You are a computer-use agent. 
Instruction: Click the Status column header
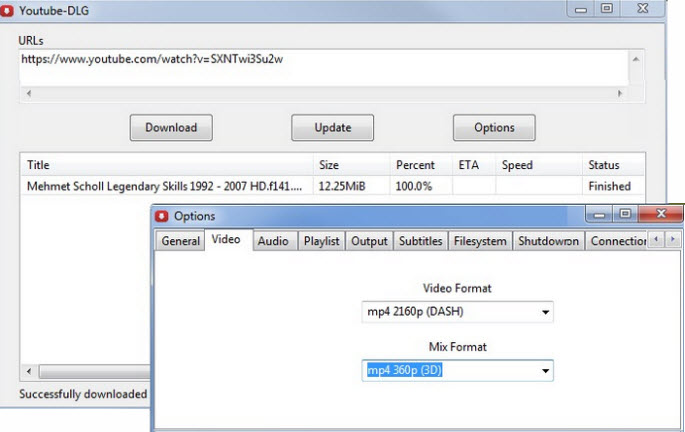(613, 165)
